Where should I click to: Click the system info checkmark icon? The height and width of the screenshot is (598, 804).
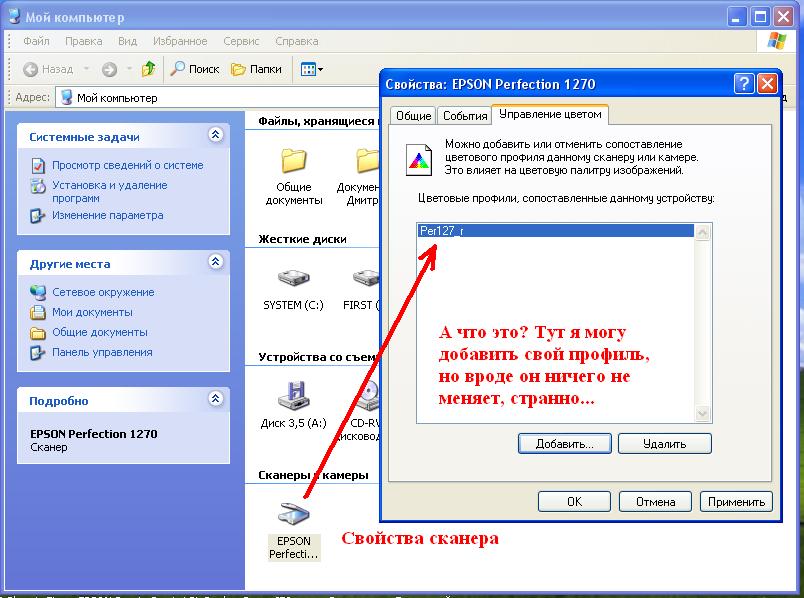click(x=38, y=165)
